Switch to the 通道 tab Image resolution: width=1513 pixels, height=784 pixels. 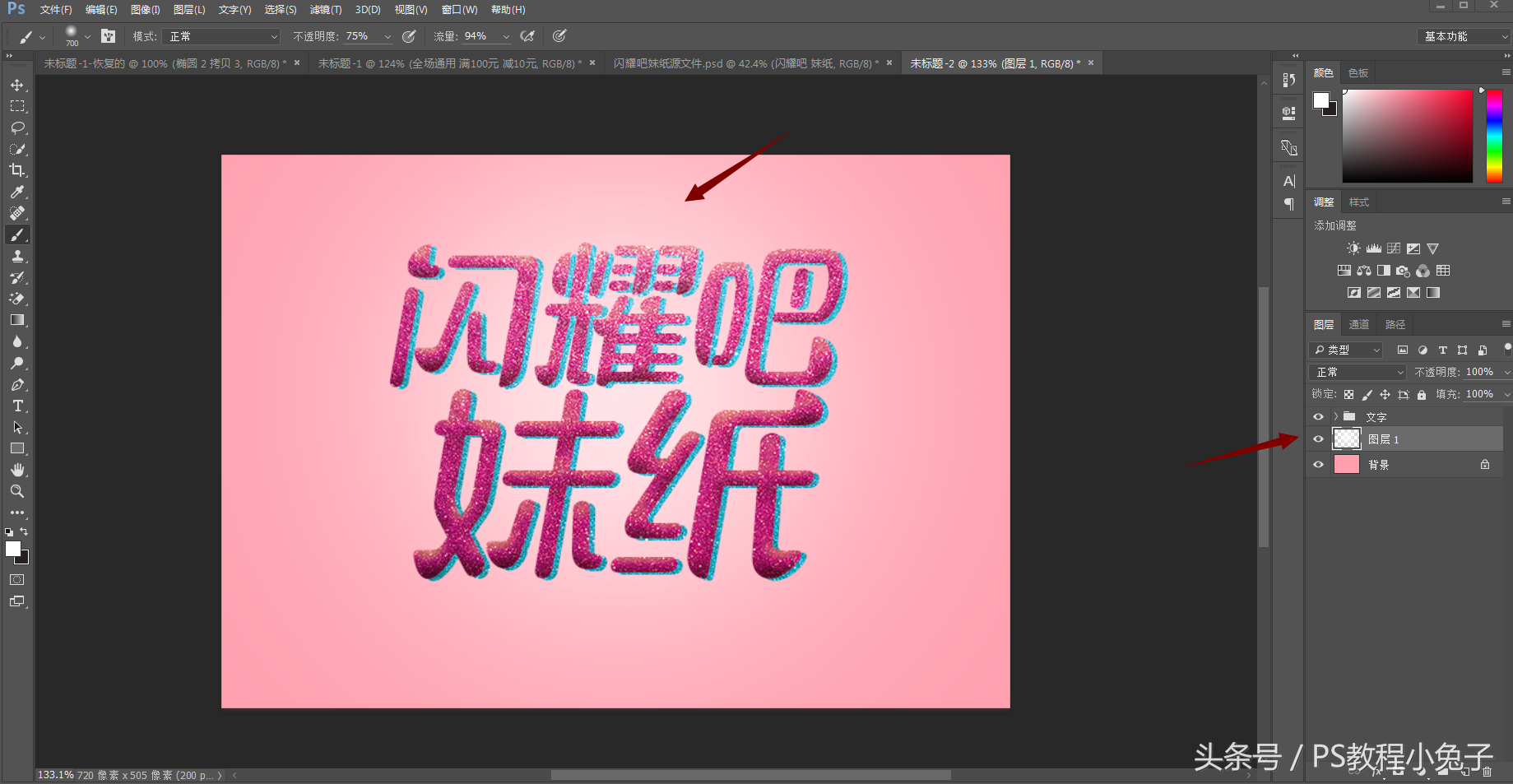[1358, 323]
